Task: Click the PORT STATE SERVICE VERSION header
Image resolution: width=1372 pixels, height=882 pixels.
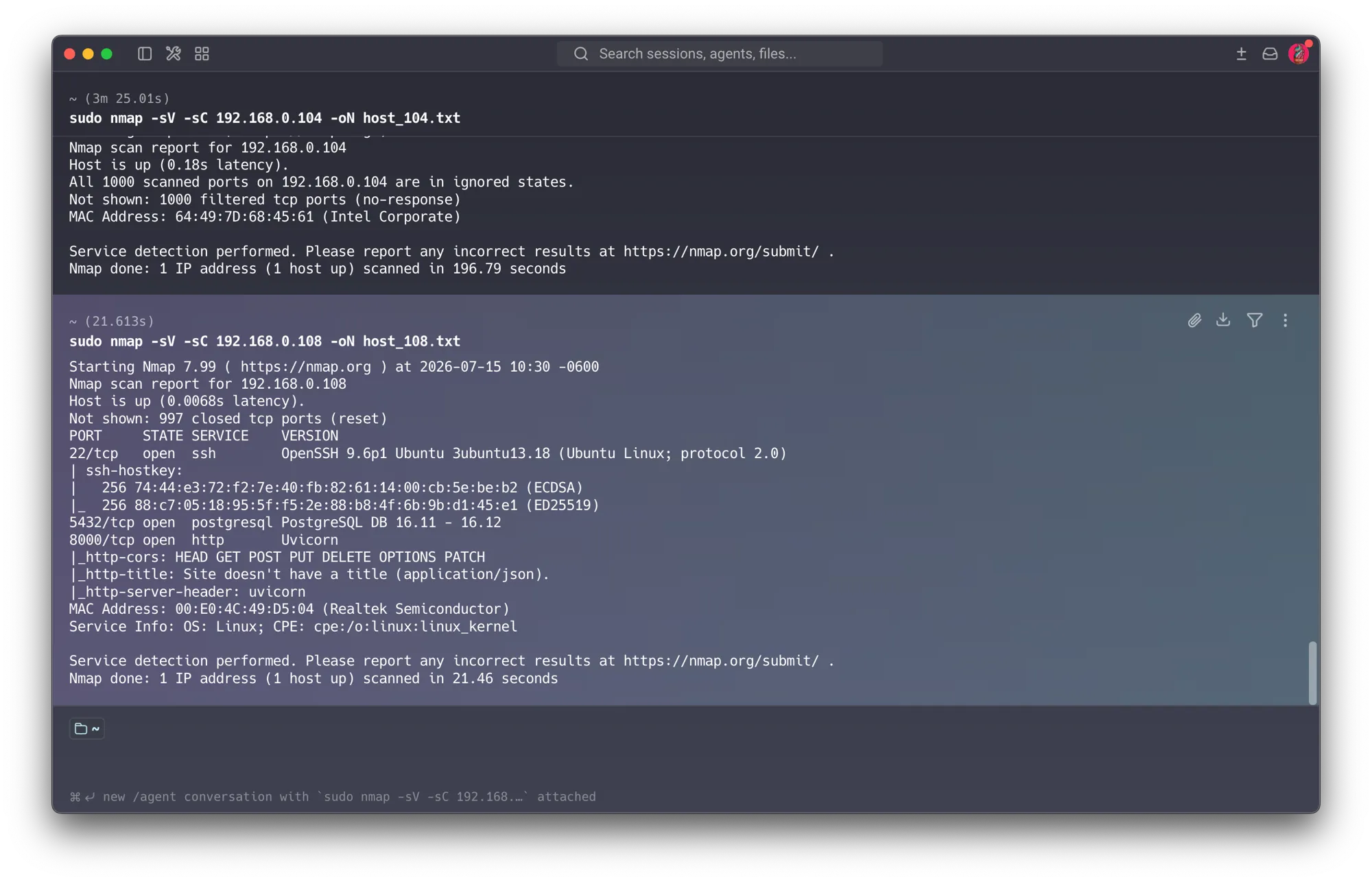Action: (x=204, y=436)
